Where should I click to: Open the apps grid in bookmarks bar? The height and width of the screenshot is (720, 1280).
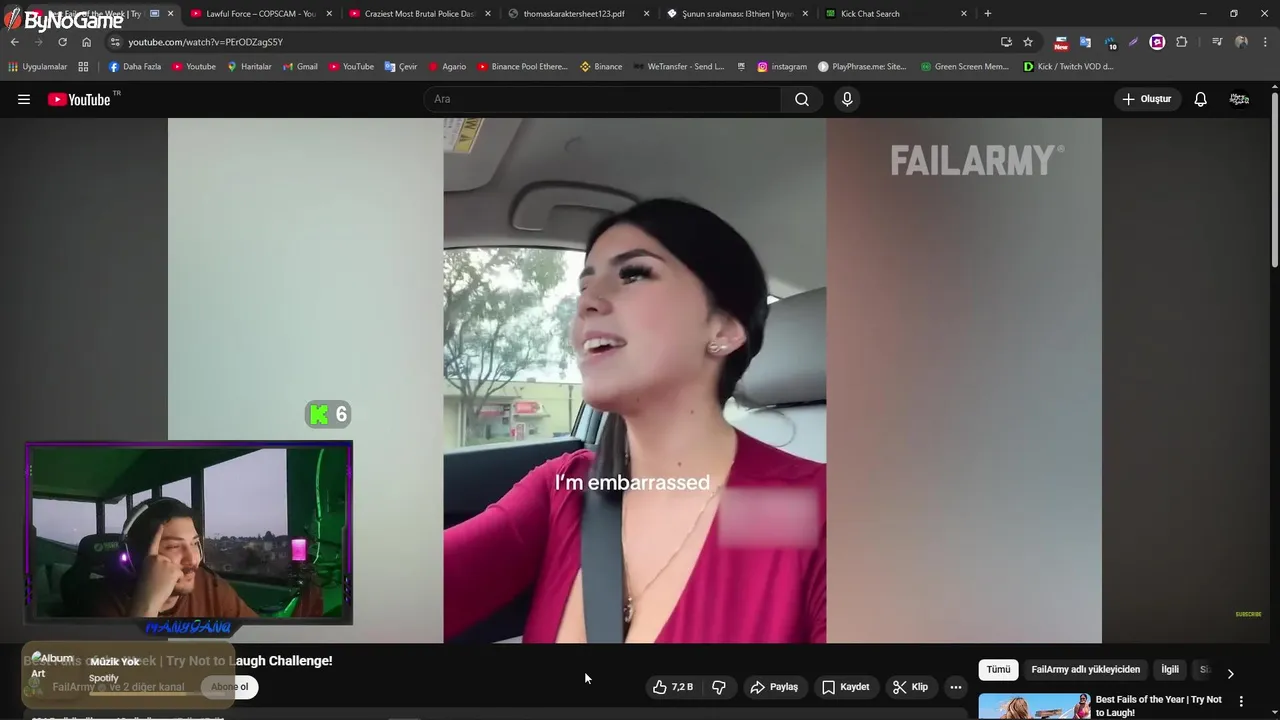pos(83,67)
